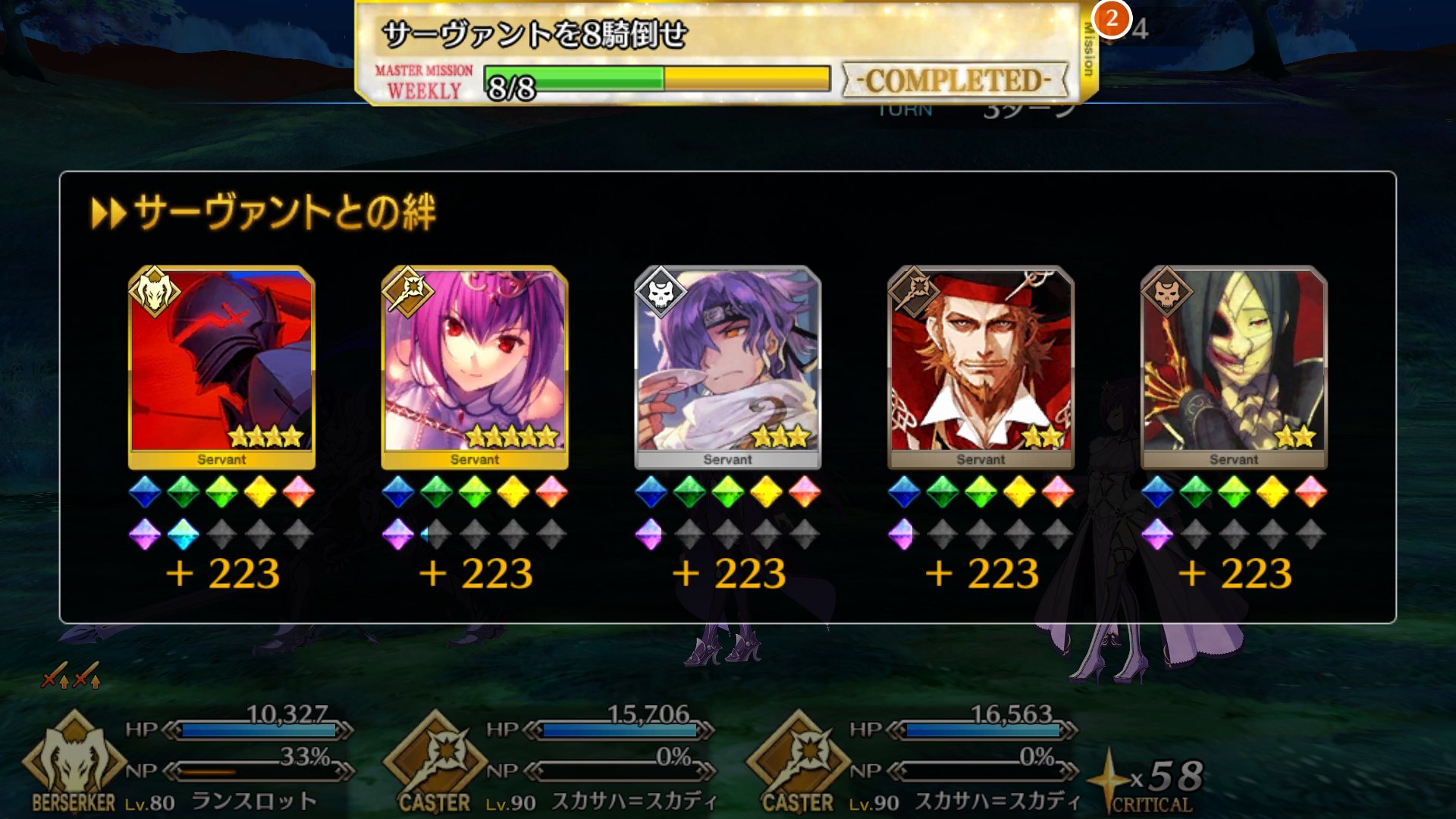Viewport: 1456px width, 819px height.
Task: Tap the Caster class badge on the Skadi card
Action: coord(407,292)
